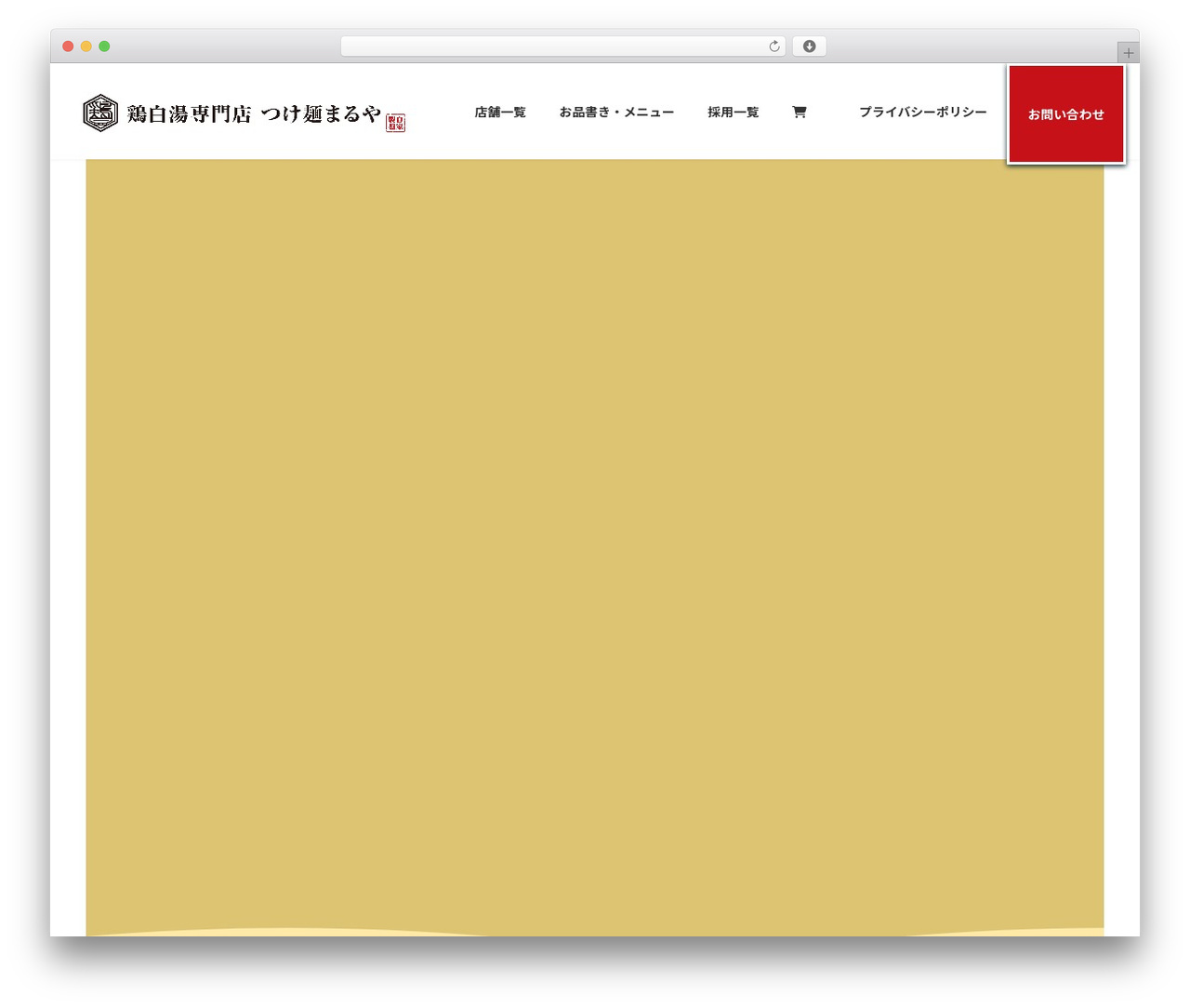1190x1008 pixels.
Task: Open the shopping cart icon
Action: [x=799, y=113]
